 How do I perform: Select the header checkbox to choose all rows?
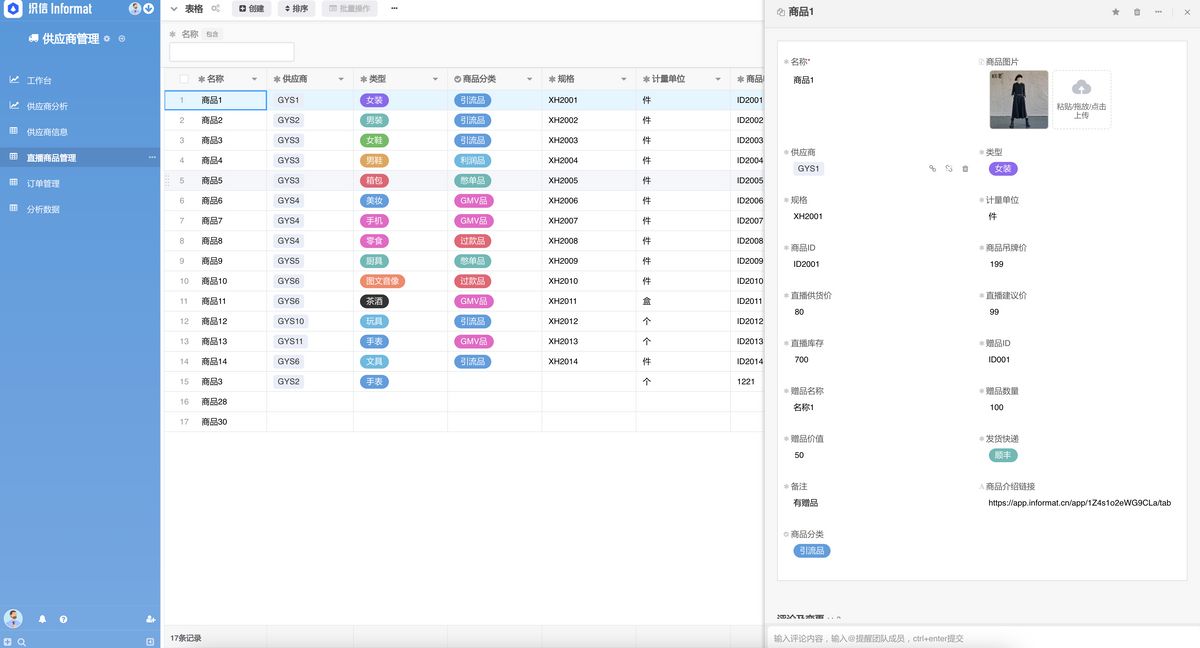click(183, 78)
